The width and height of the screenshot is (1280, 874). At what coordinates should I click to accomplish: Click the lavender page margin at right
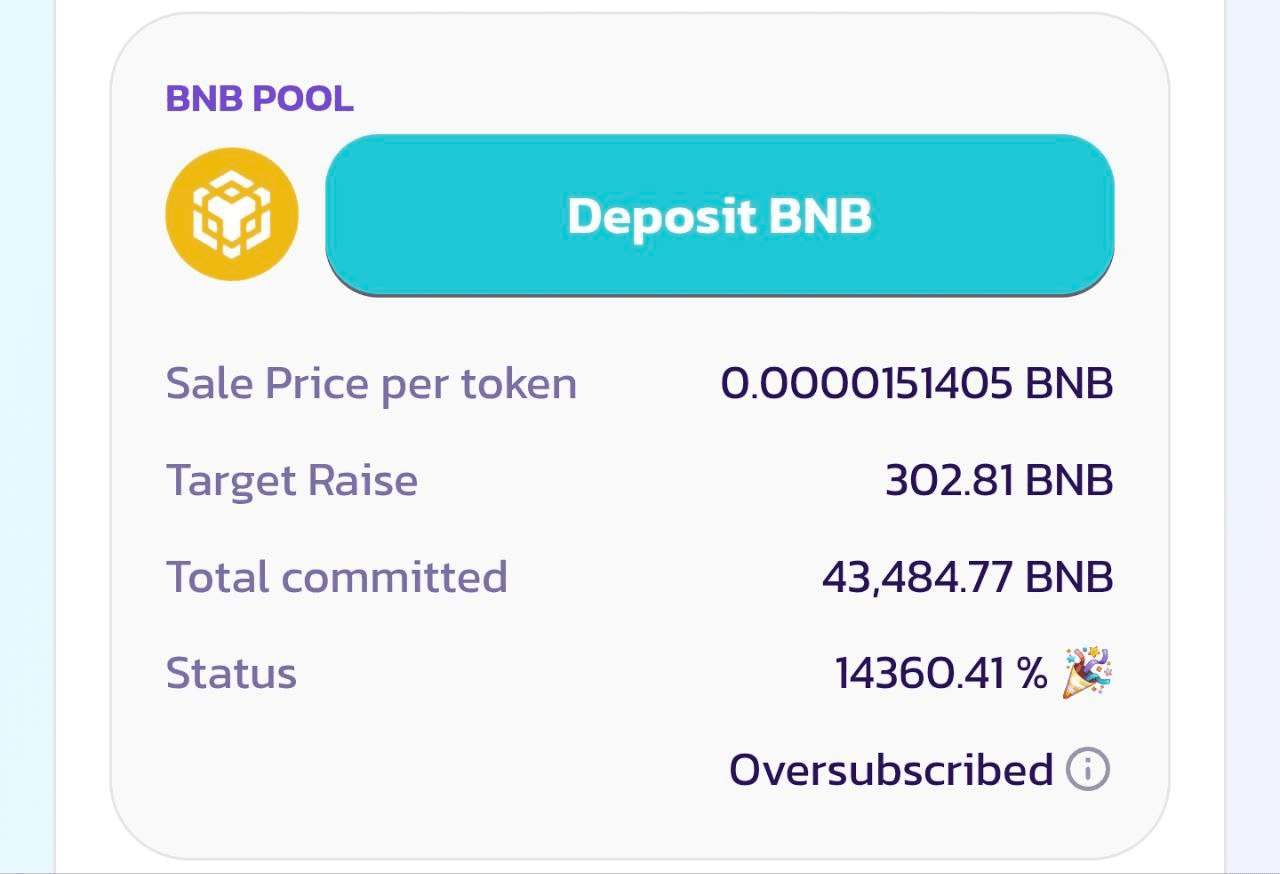(x=1252, y=437)
